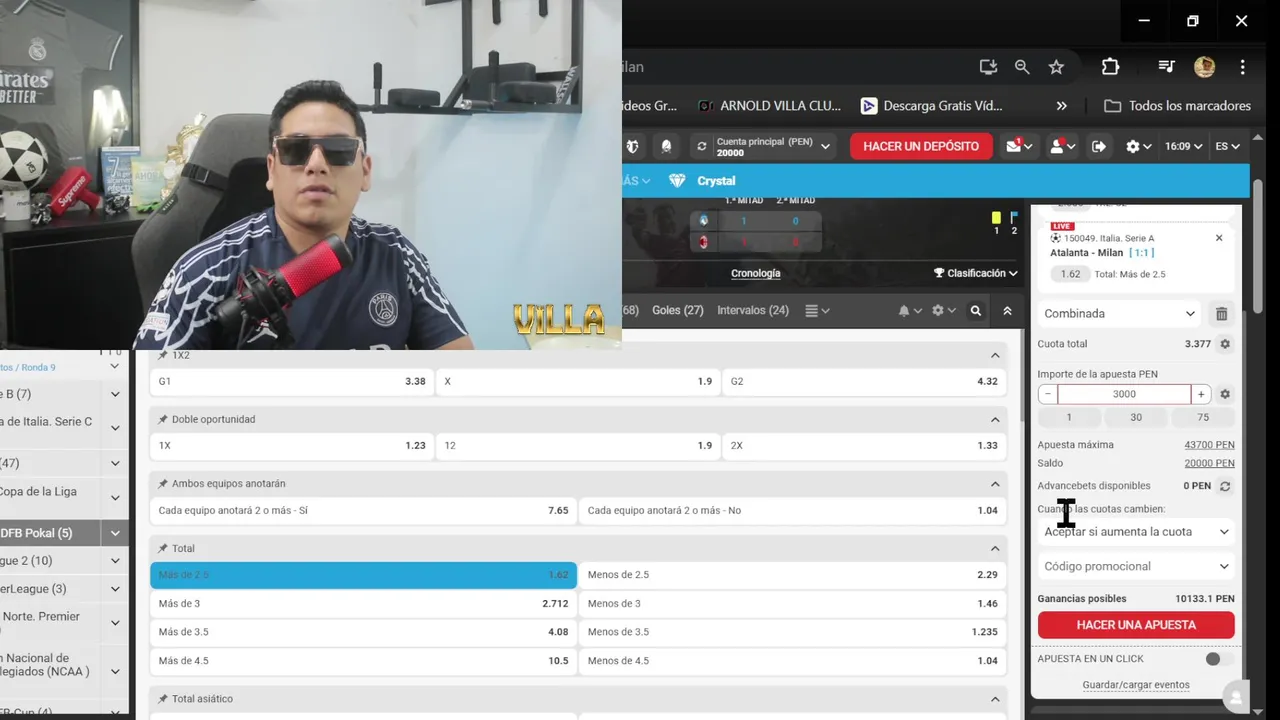Click the refresh icon beside Cuenta principal
Viewport: 1280px width, 720px height.
(702, 146)
